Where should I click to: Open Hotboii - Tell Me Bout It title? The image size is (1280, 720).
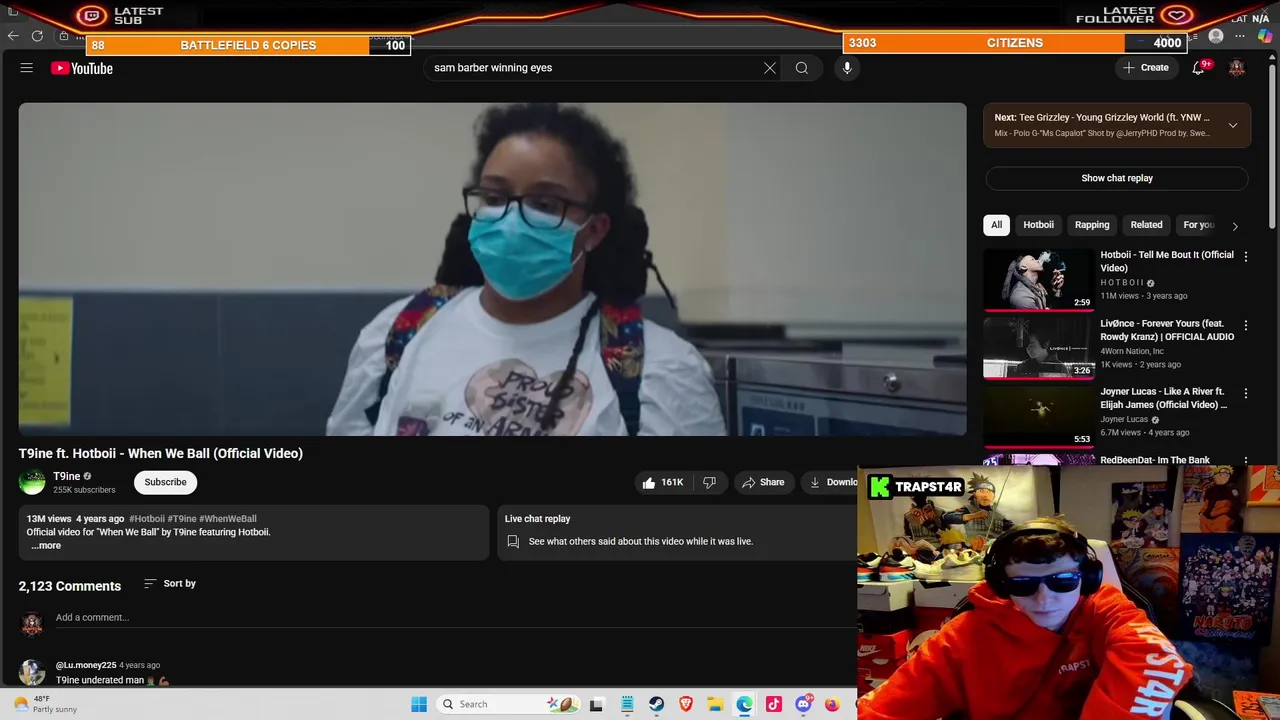(x=1167, y=261)
